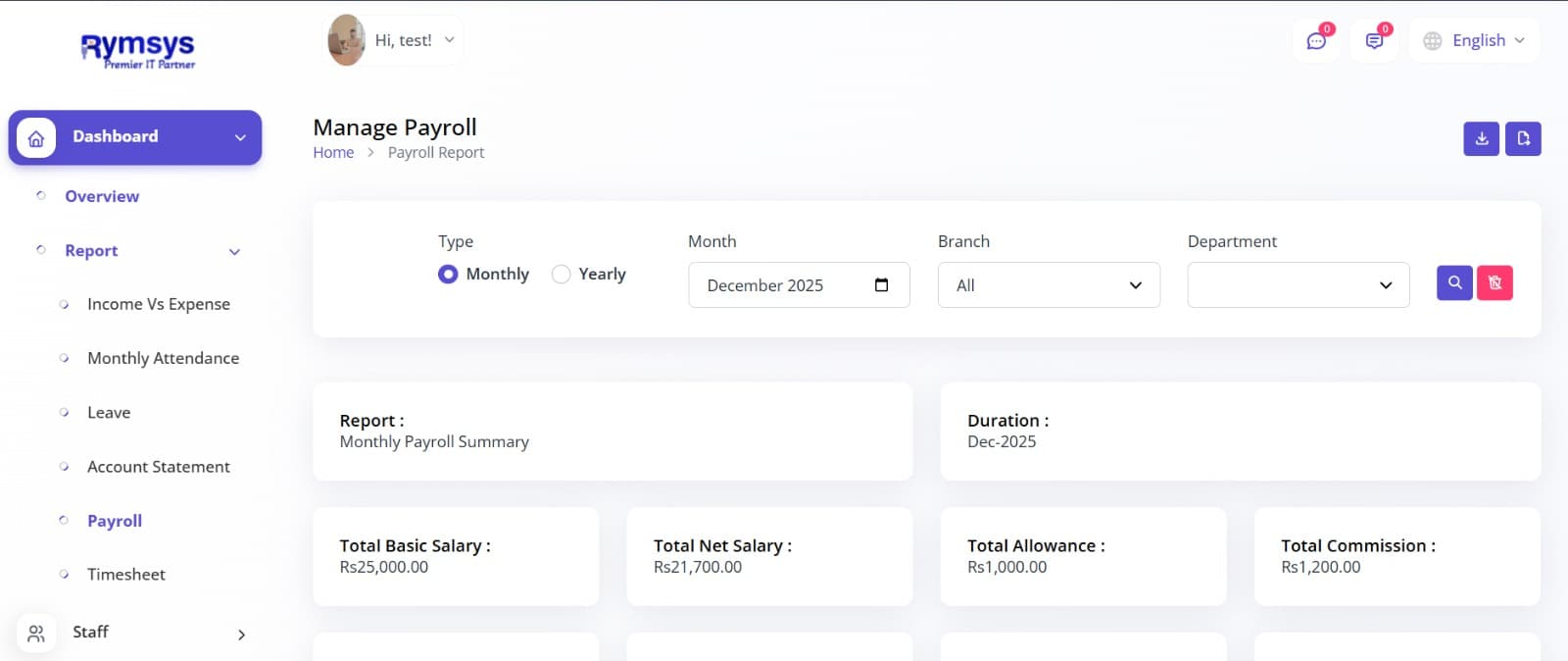This screenshot has height=661, width=1568.
Task: Open the Timesheet report link
Action: pos(125,575)
